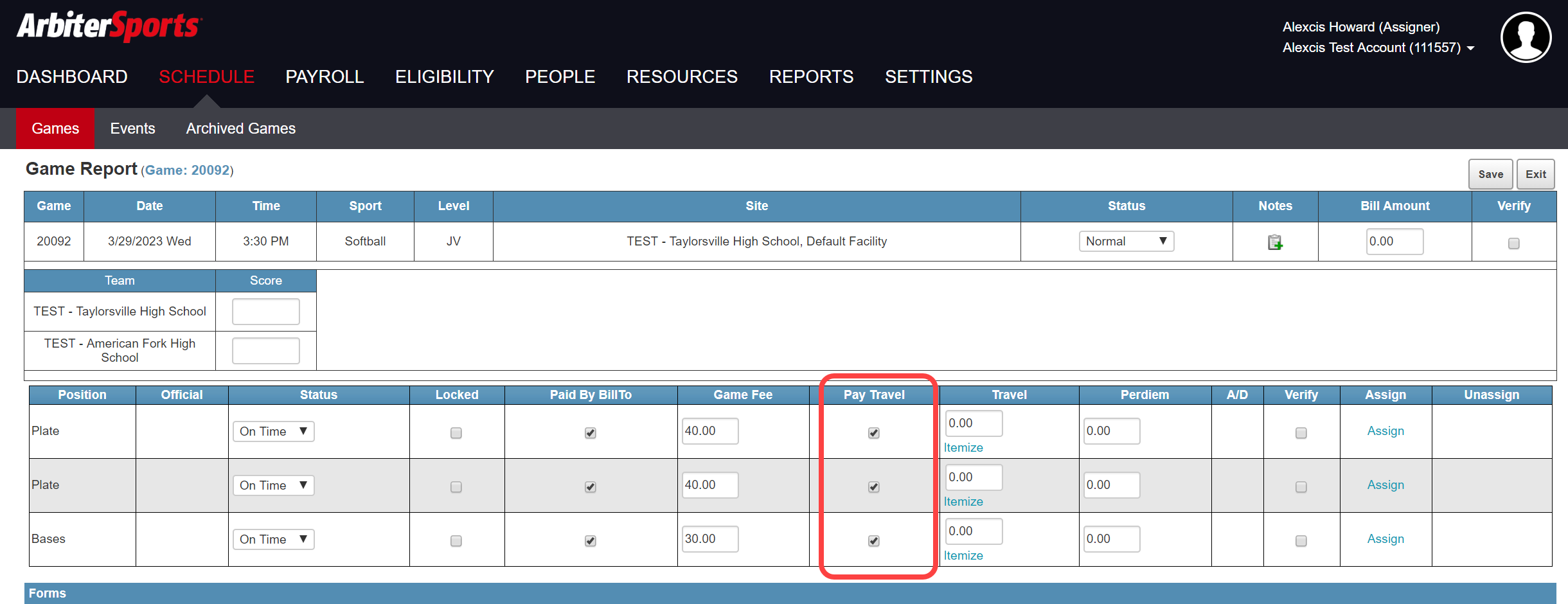Open the Resources menu
The height and width of the screenshot is (604, 1568).
(x=682, y=76)
